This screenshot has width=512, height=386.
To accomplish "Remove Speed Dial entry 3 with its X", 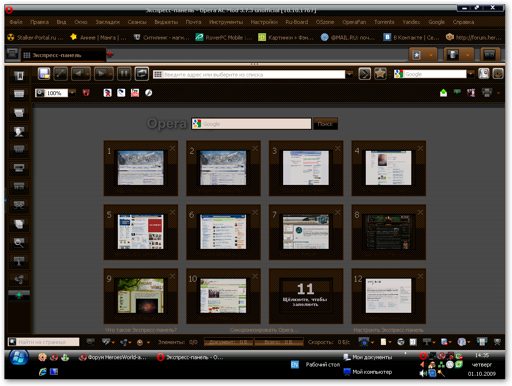I will pyautogui.click(x=337, y=148).
